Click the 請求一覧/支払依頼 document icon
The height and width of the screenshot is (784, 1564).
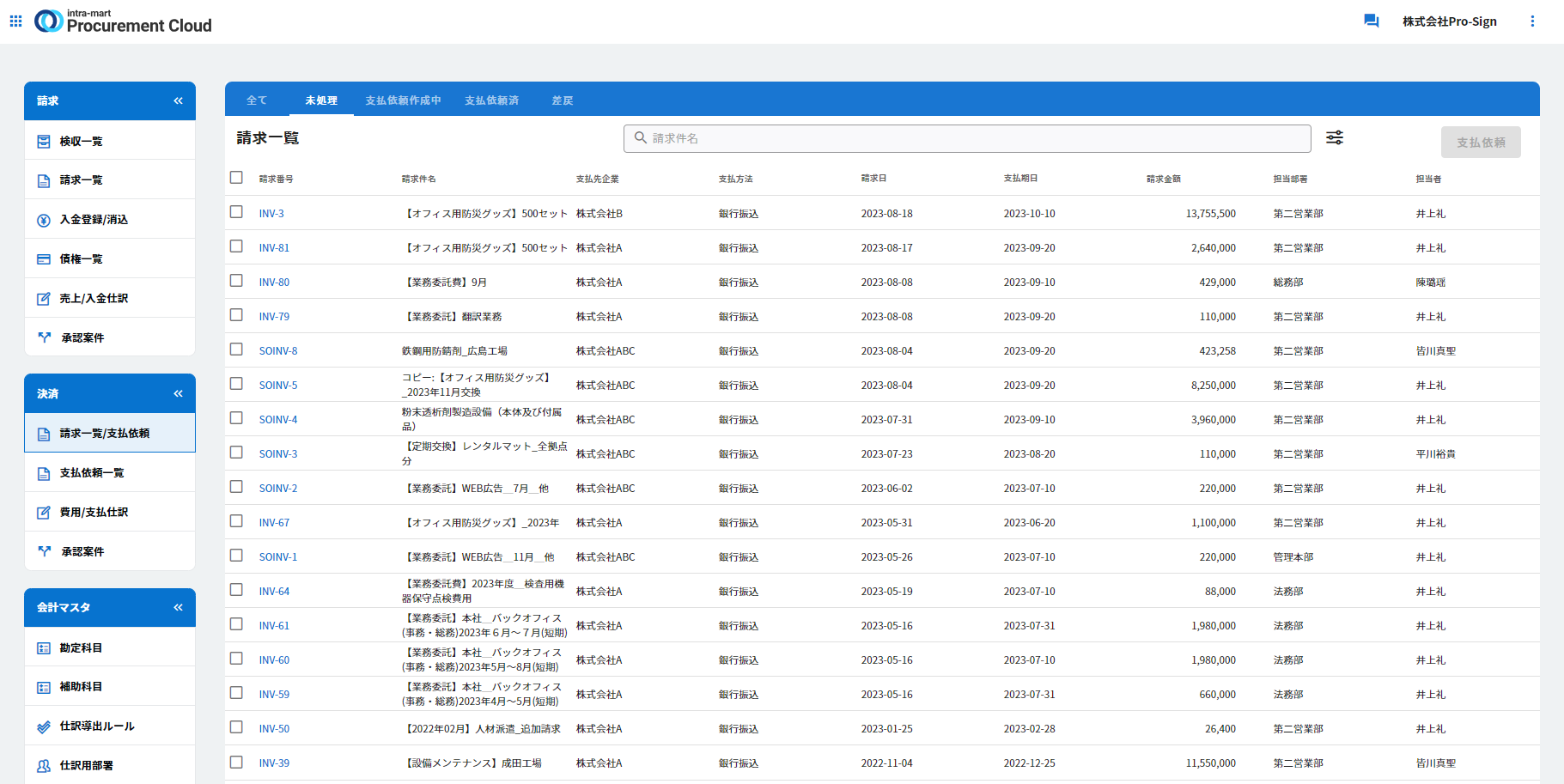44,434
